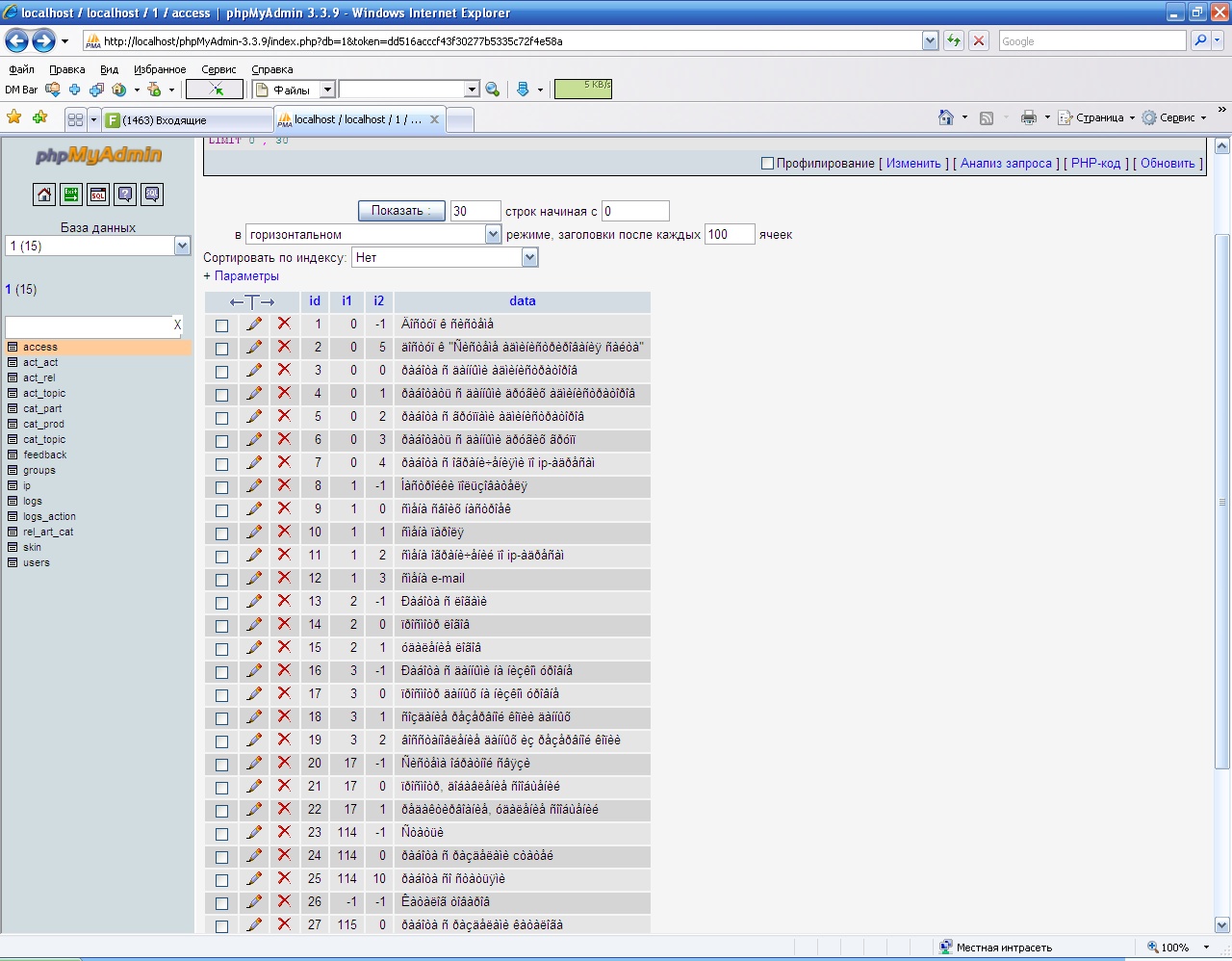1232x961 pixels.
Task: Click Add to Favorites icon
Action: coord(39,117)
